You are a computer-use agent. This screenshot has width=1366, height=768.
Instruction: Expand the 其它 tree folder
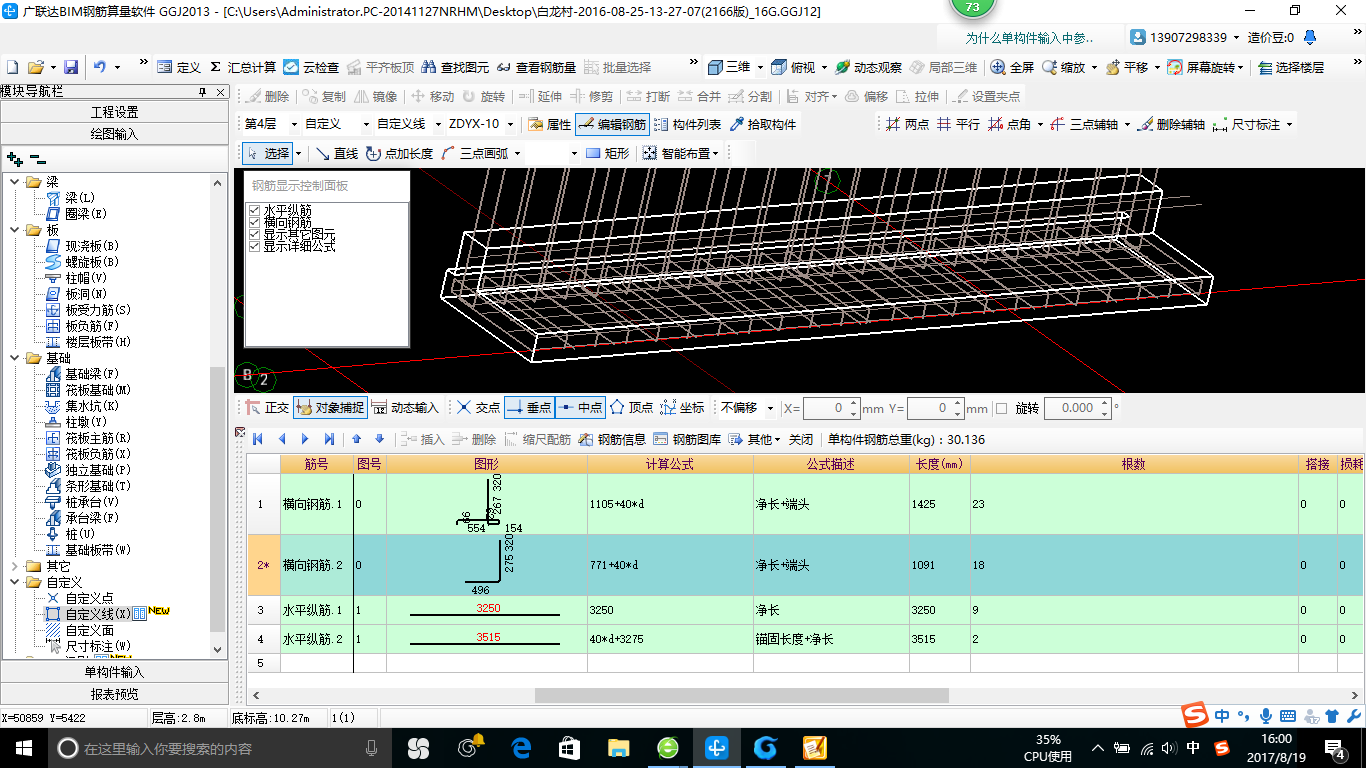click(15, 566)
